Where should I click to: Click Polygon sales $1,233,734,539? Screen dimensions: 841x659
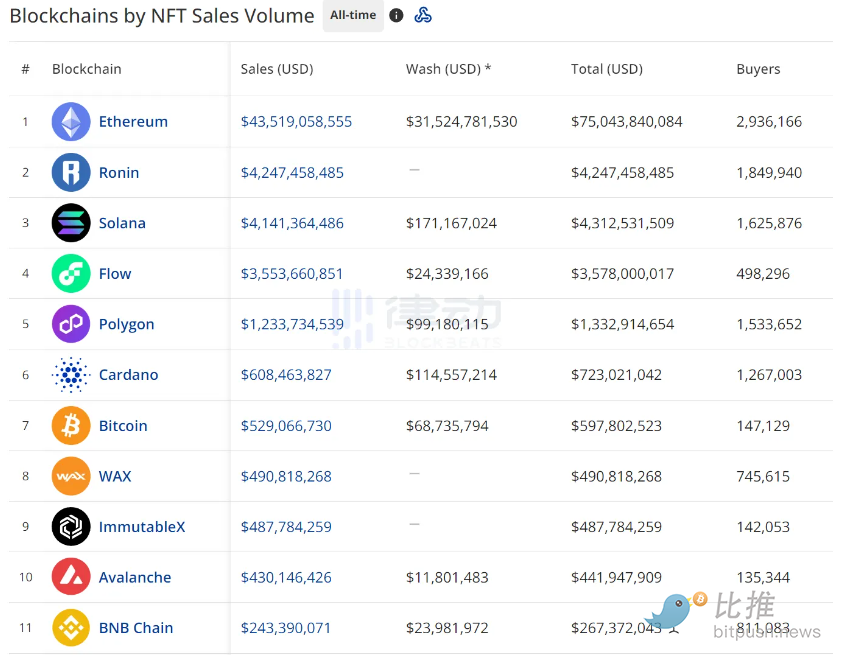click(292, 324)
